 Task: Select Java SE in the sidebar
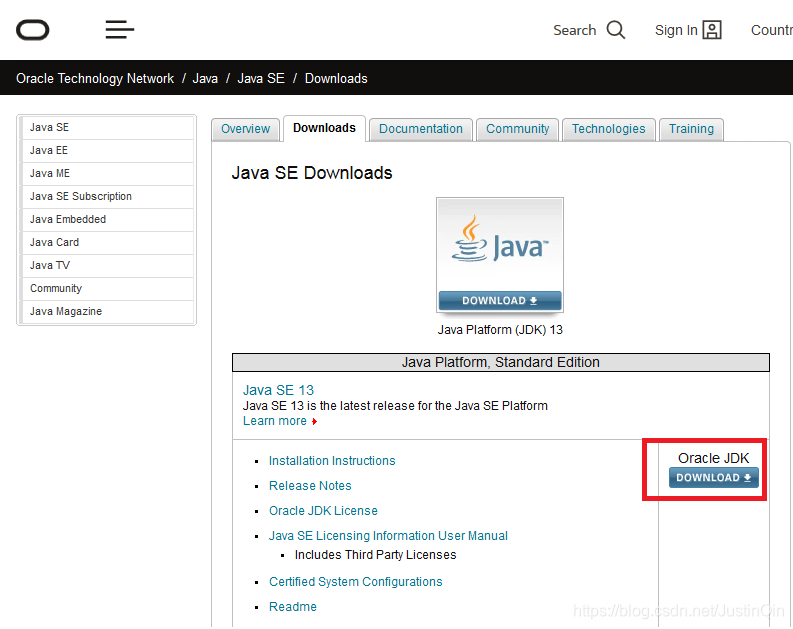click(107, 127)
